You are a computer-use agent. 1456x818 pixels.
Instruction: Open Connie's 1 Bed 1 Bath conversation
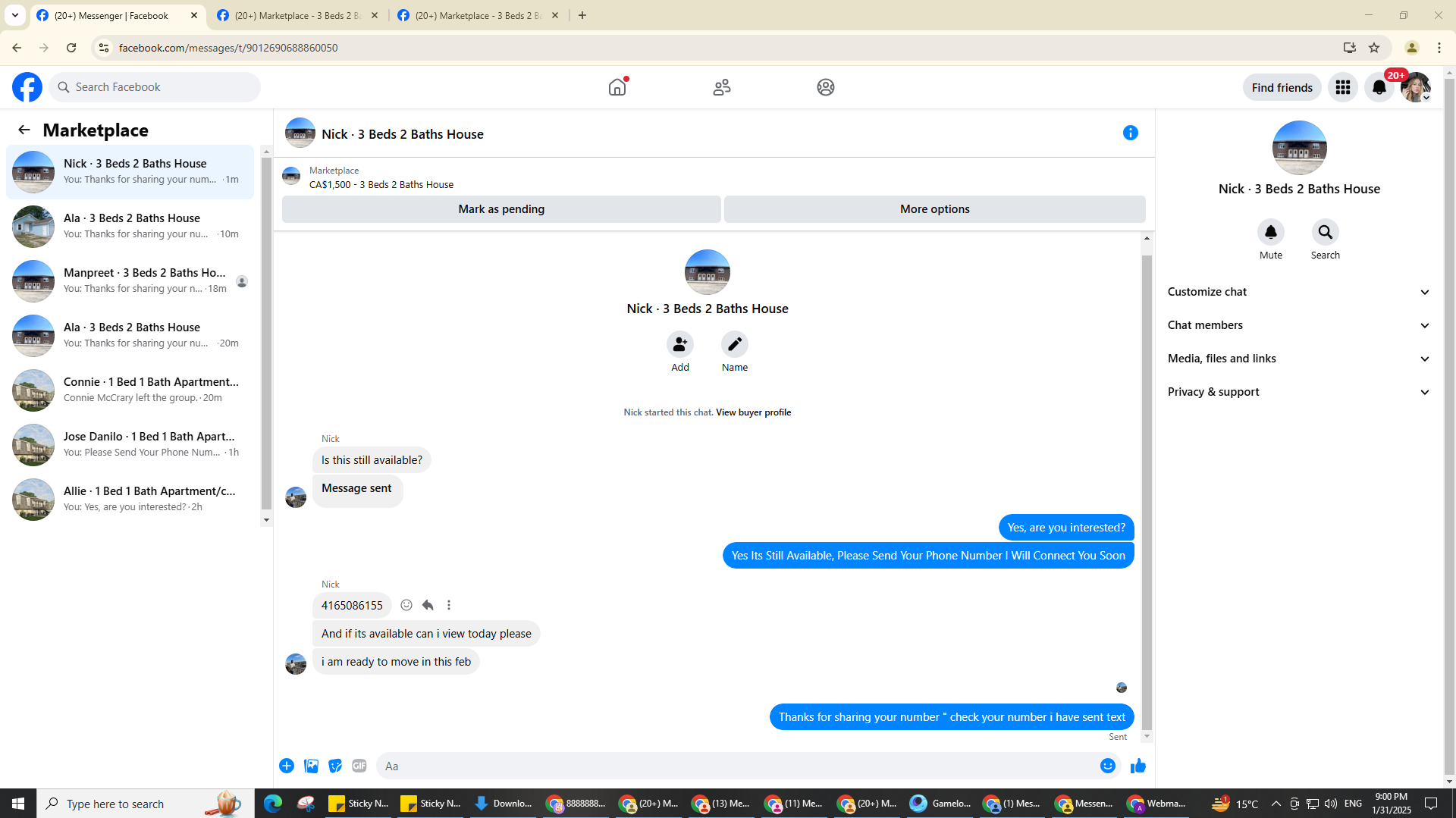[130, 390]
